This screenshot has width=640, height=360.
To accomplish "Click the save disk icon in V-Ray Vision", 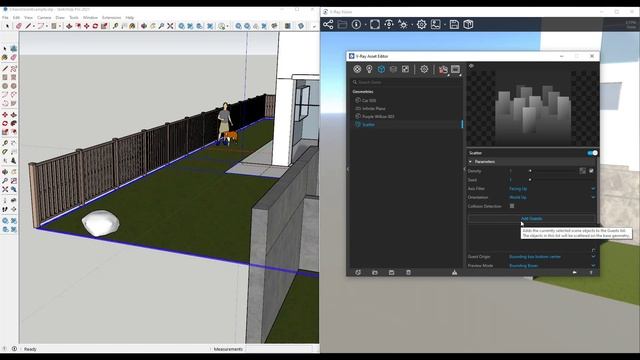I will pyautogui.click(x=454, y=24).
